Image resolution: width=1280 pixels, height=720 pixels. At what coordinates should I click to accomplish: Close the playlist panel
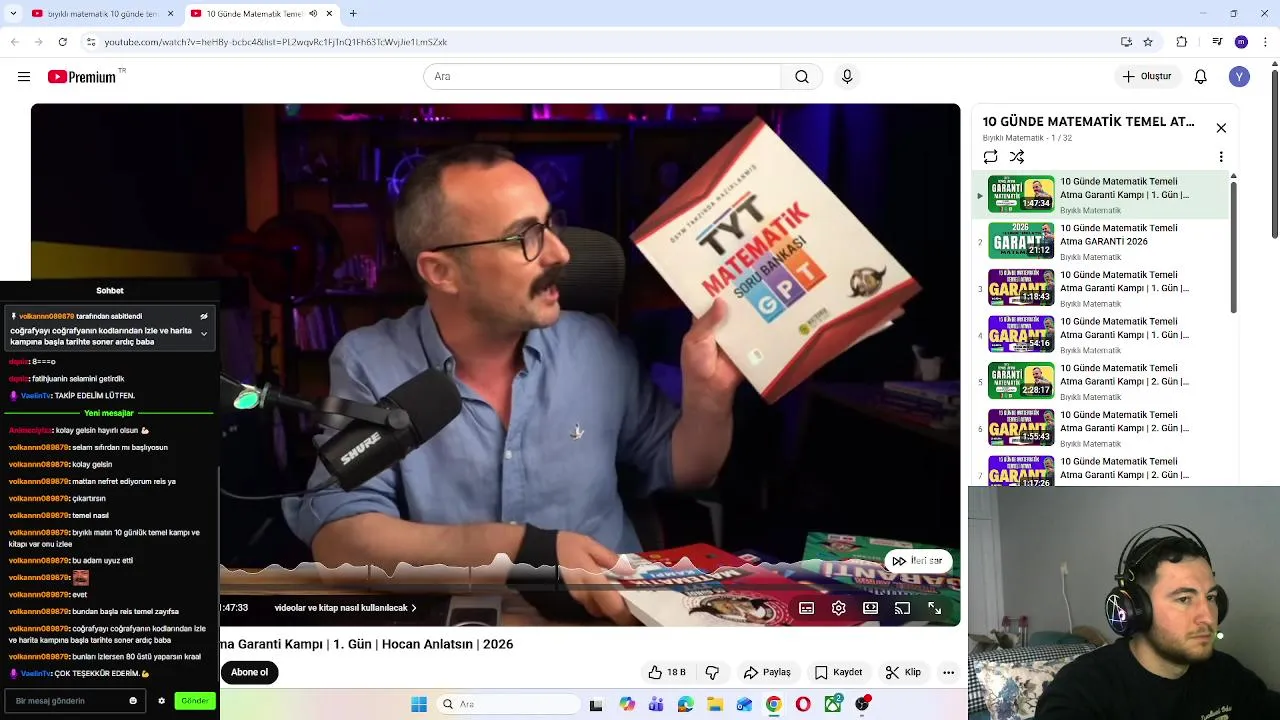tap(1221, 128)
